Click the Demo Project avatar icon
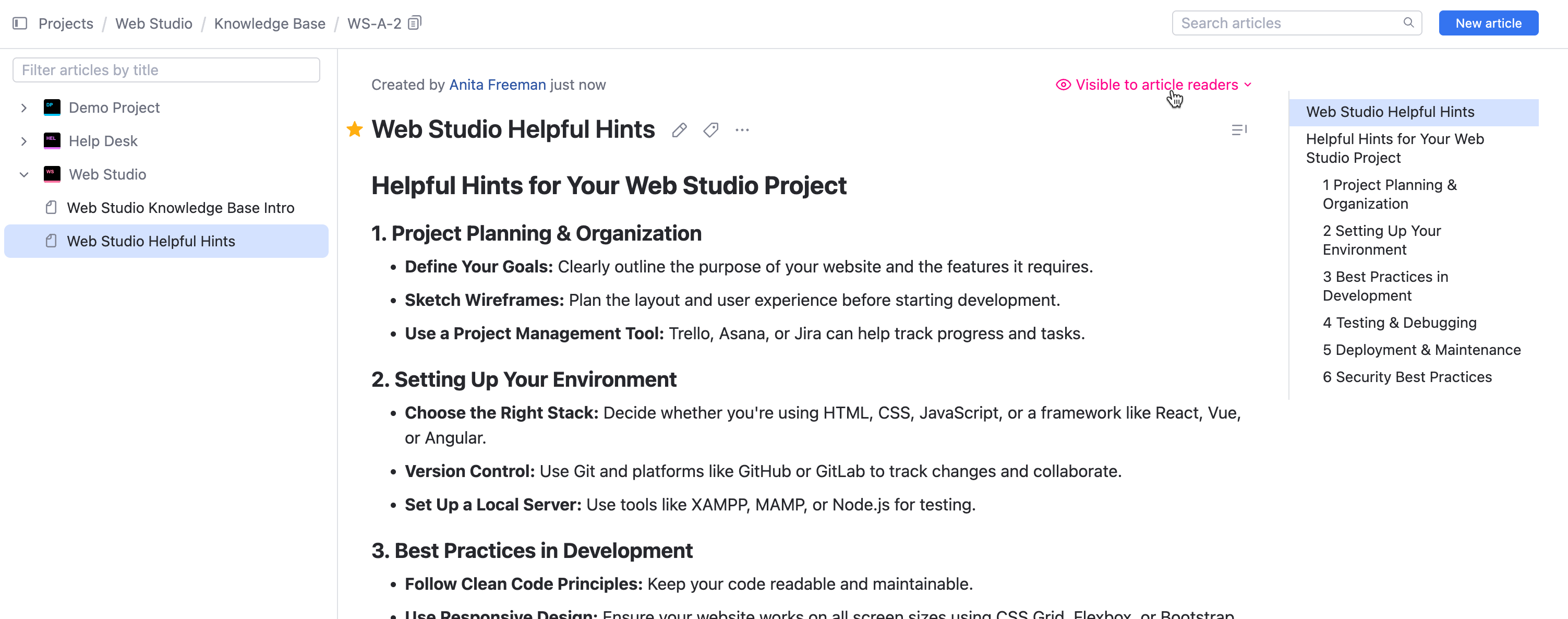This screenshot has height=619, width=1568. 51,106
